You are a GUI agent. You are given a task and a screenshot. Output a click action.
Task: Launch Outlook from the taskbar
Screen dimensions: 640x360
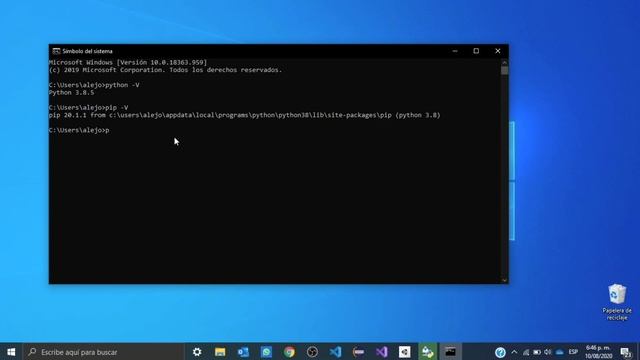click(x=243, y=352)
